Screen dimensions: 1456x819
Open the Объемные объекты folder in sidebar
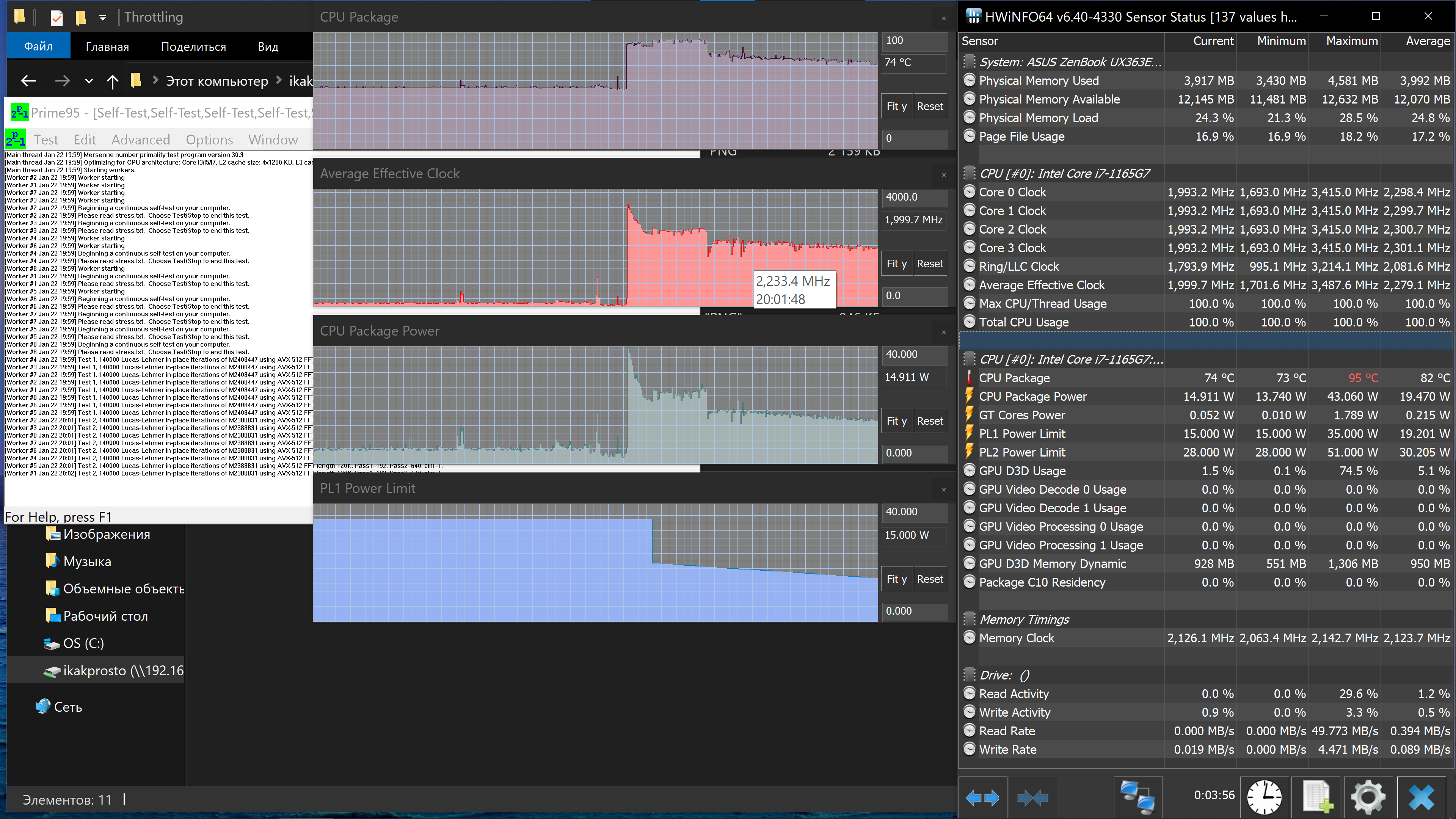[115, 588]
